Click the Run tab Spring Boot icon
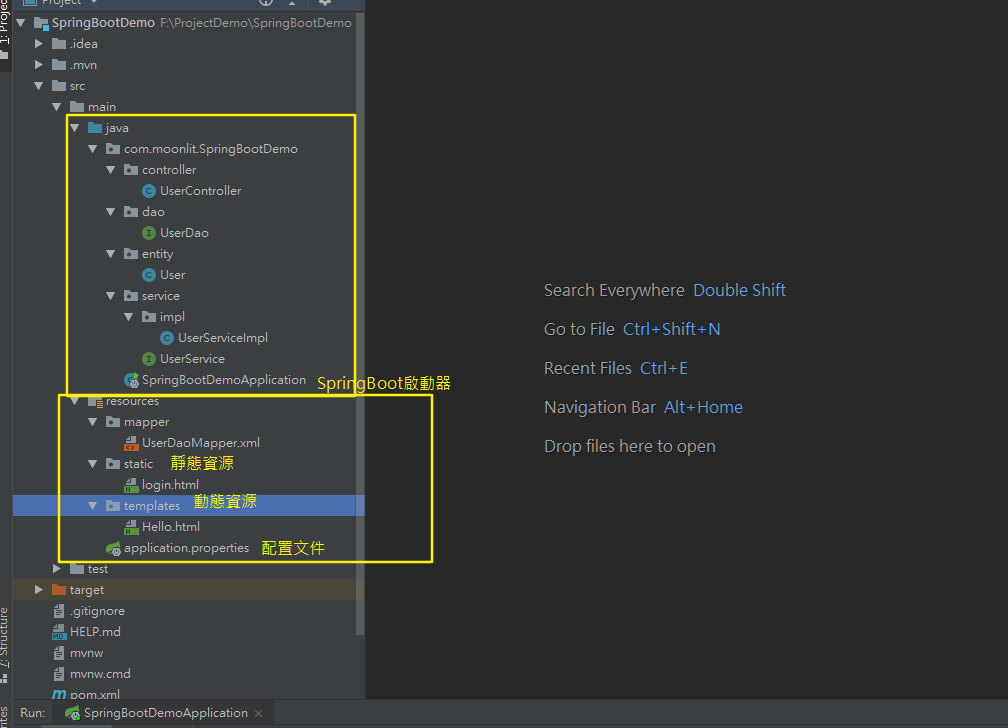This screenshot has height=728, width=1008. pyautogui.click(x=72, y=713)
